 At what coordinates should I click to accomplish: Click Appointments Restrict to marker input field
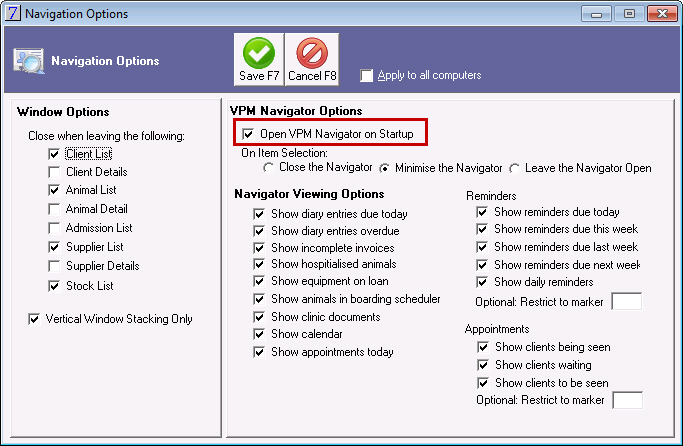[627, 400]
